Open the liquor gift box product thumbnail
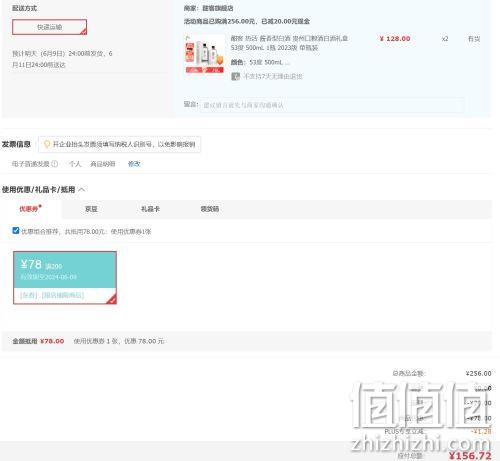500x461 pixels. pos(205,54)
